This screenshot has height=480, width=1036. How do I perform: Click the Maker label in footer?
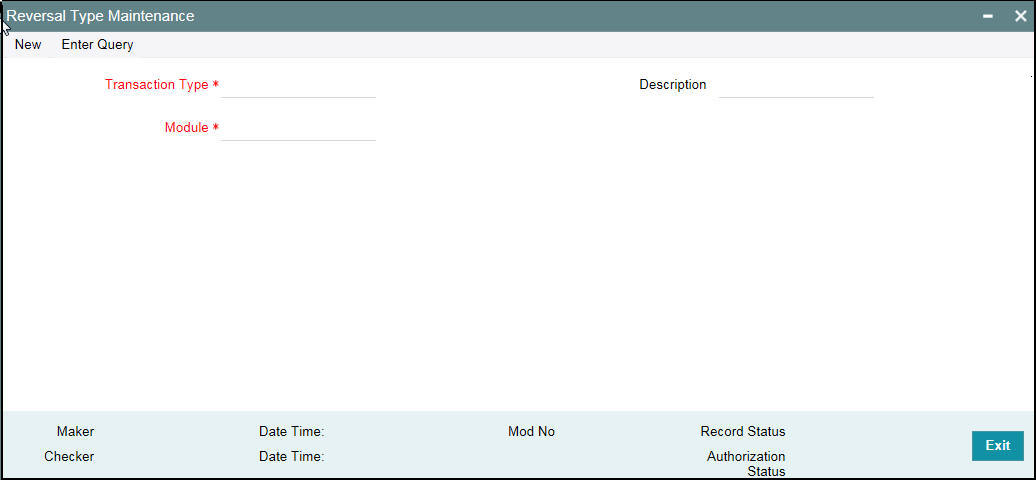75,432
